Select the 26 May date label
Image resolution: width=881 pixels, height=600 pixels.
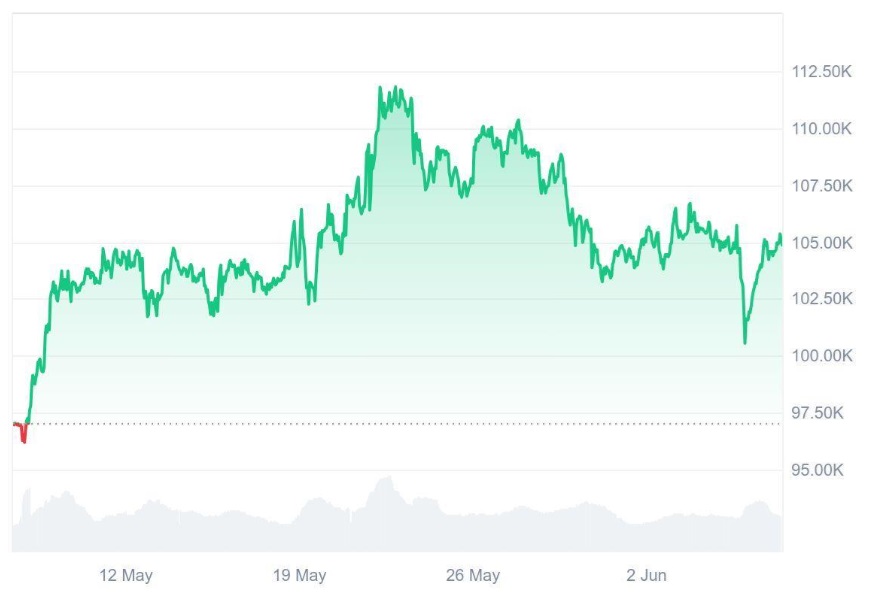tap(473, 575)
